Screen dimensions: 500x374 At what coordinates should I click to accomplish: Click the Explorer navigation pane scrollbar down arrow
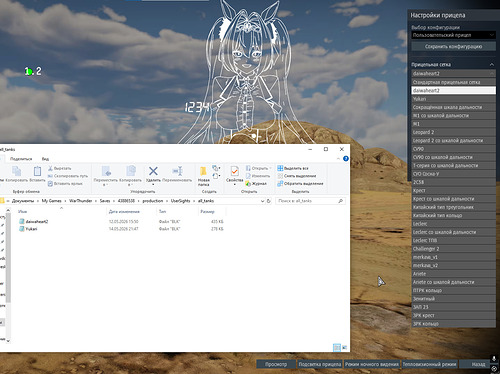[x=8, y=341]
